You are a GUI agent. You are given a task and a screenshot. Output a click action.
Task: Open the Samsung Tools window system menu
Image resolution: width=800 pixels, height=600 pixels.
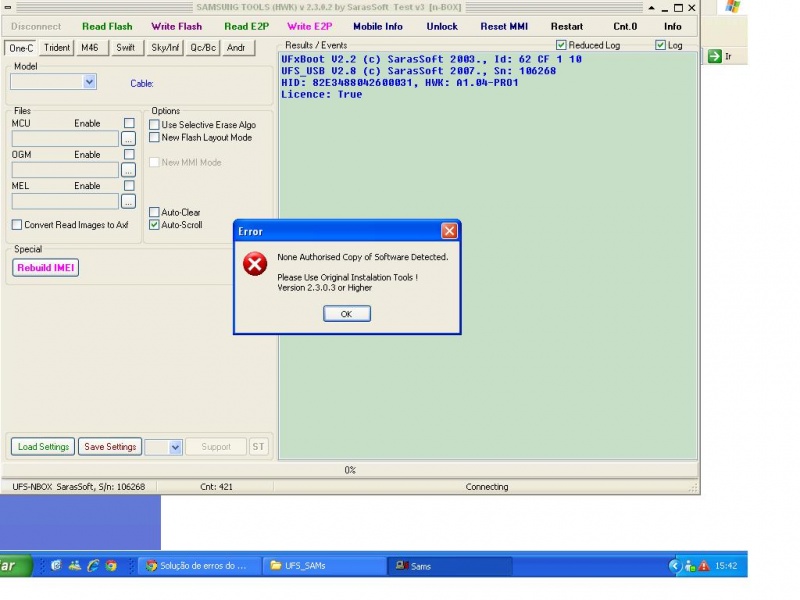(8, 7)
